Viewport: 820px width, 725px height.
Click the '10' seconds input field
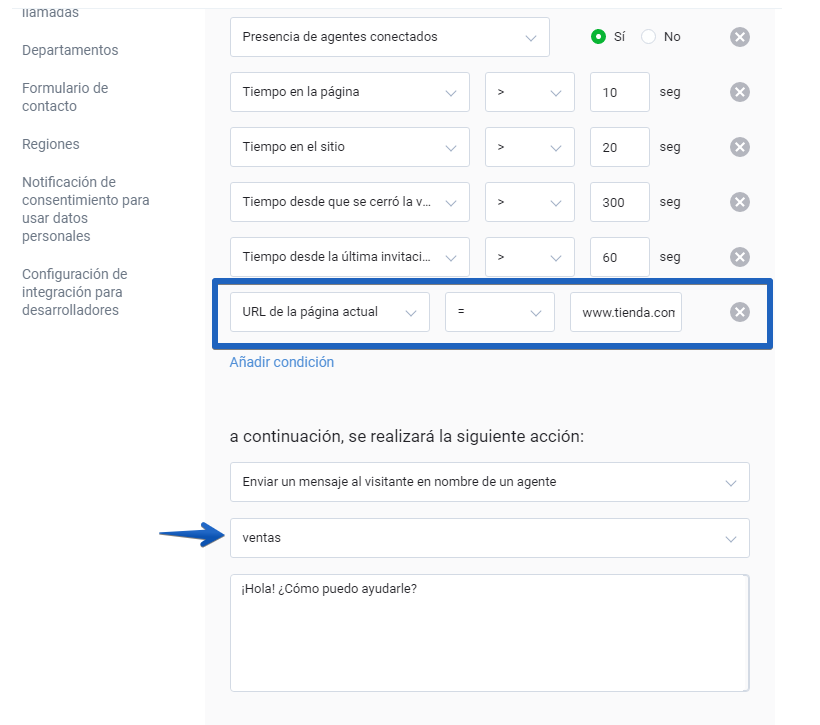click(620, 92)
